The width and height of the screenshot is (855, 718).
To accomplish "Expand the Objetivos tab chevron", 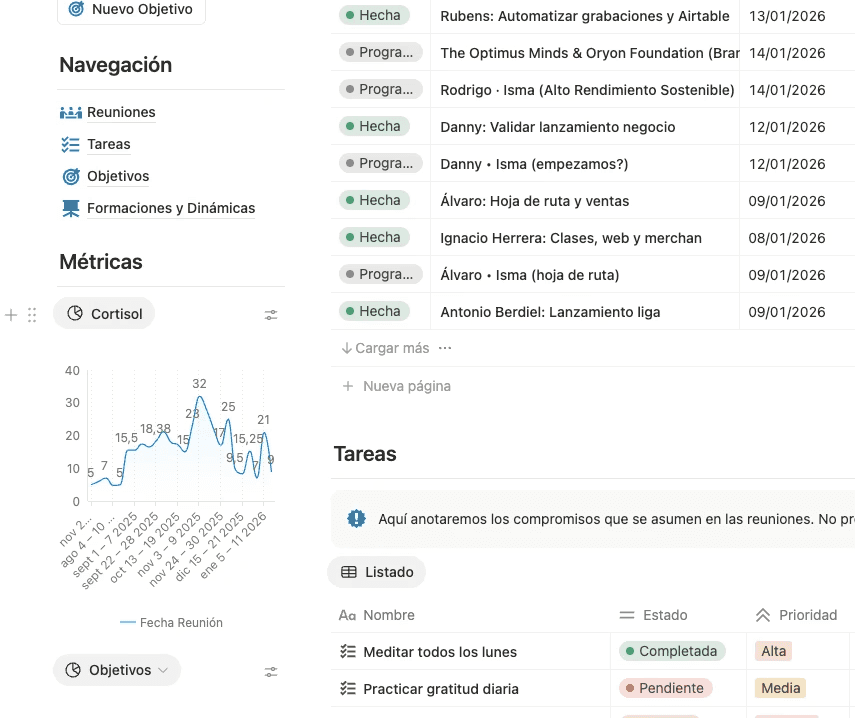I will tap(162, 671).
